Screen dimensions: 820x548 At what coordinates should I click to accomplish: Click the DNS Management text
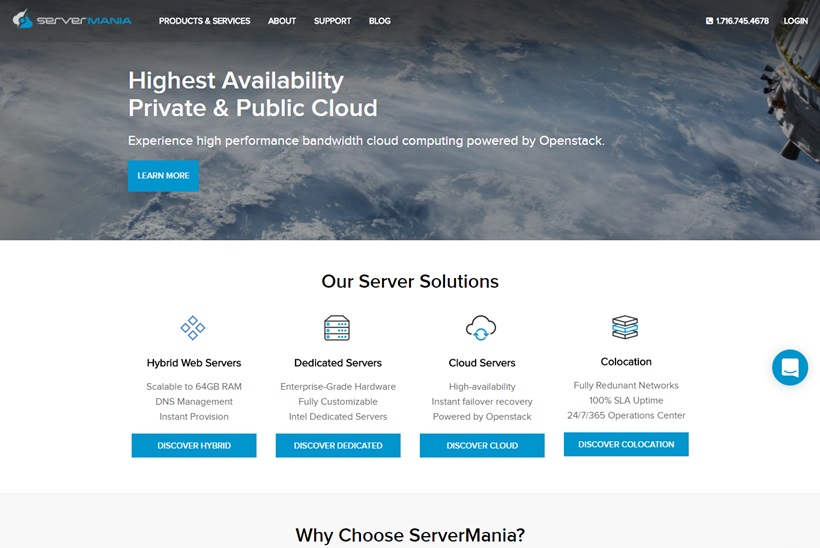pos(194,402)
